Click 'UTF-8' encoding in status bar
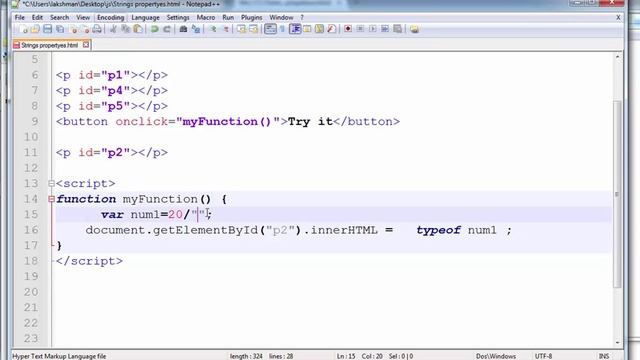Image resolution: width=640 pixels, height=360 pixels. coord(543,356)
